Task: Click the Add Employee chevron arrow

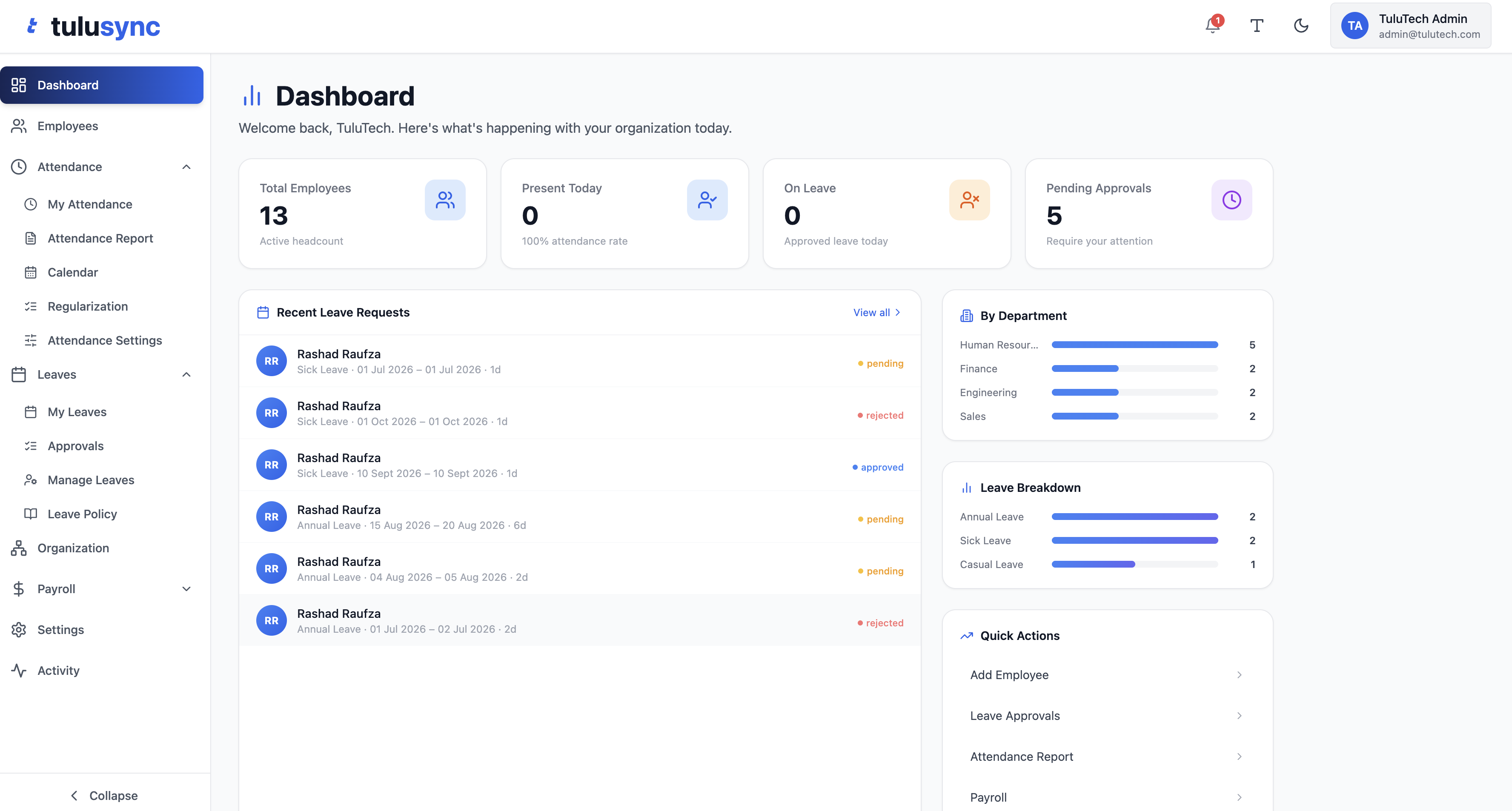Action: coord(1239,675)
